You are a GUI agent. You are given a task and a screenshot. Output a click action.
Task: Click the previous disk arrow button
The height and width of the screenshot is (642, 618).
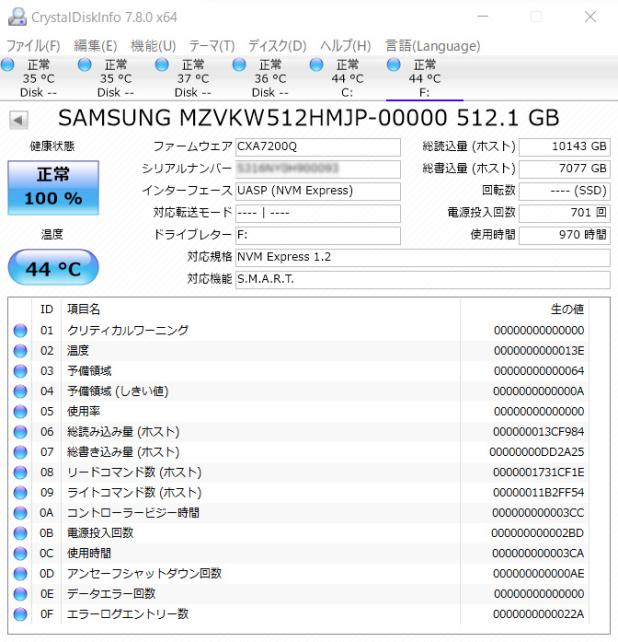pyautogui.click(x=18, y=120)
